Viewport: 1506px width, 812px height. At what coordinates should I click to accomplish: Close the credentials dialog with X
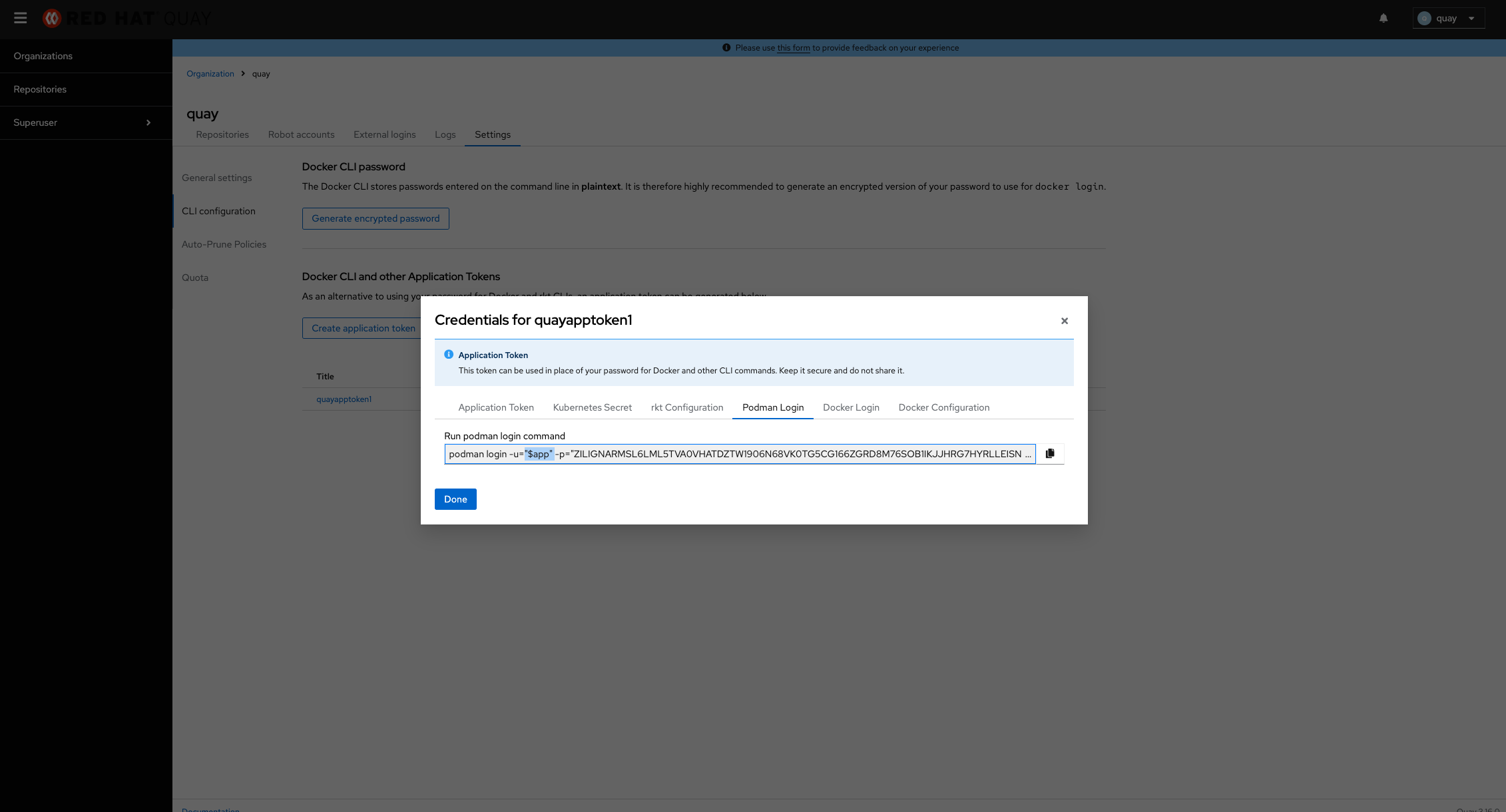click(x=1064, y=321)
